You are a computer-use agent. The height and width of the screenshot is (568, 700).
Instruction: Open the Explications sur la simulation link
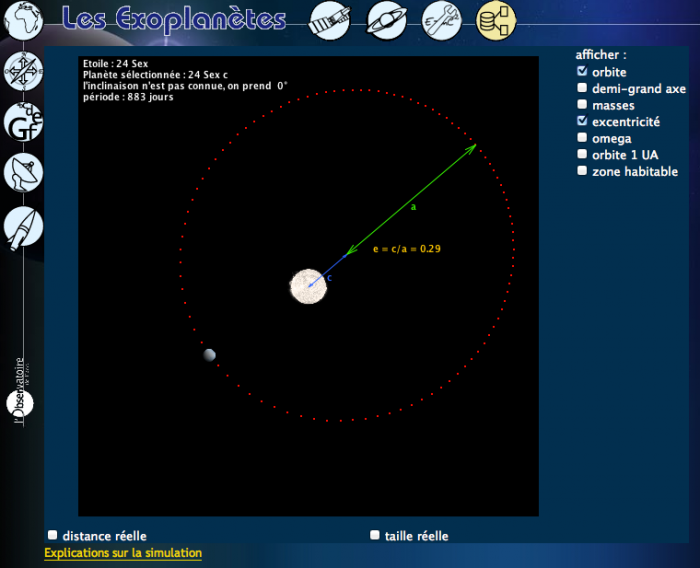pos(123,553)
